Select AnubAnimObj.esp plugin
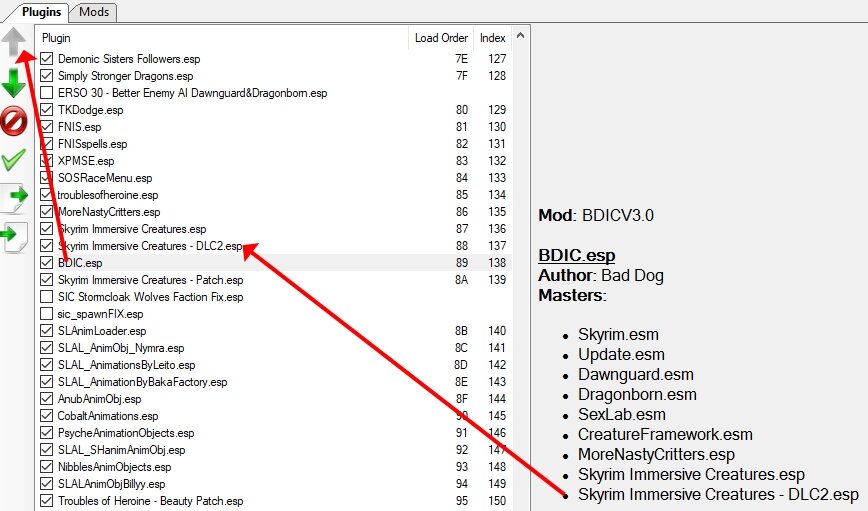The width and height of the screenshot is (868, 511). click(x=274, y=399)
